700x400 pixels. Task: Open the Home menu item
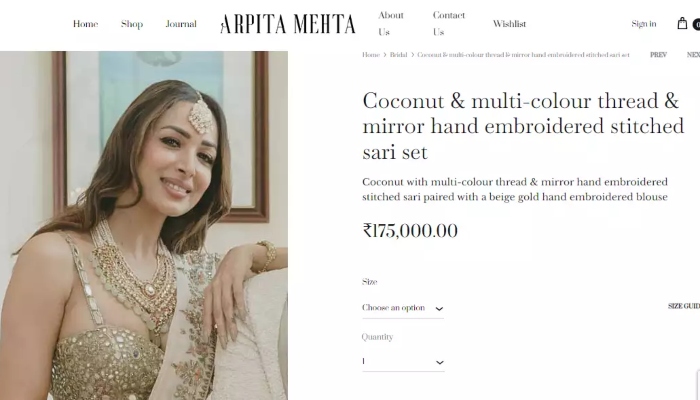click(85, 24)
